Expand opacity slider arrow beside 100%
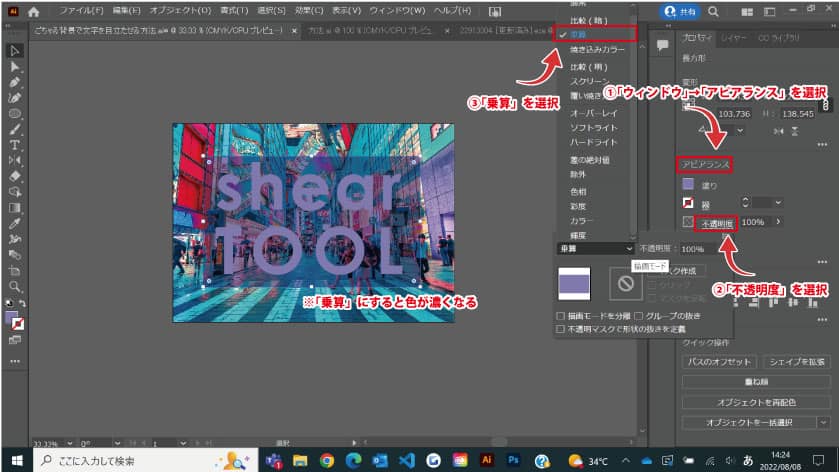Screen dimensions: 839x472 click(x=778, y=222)
